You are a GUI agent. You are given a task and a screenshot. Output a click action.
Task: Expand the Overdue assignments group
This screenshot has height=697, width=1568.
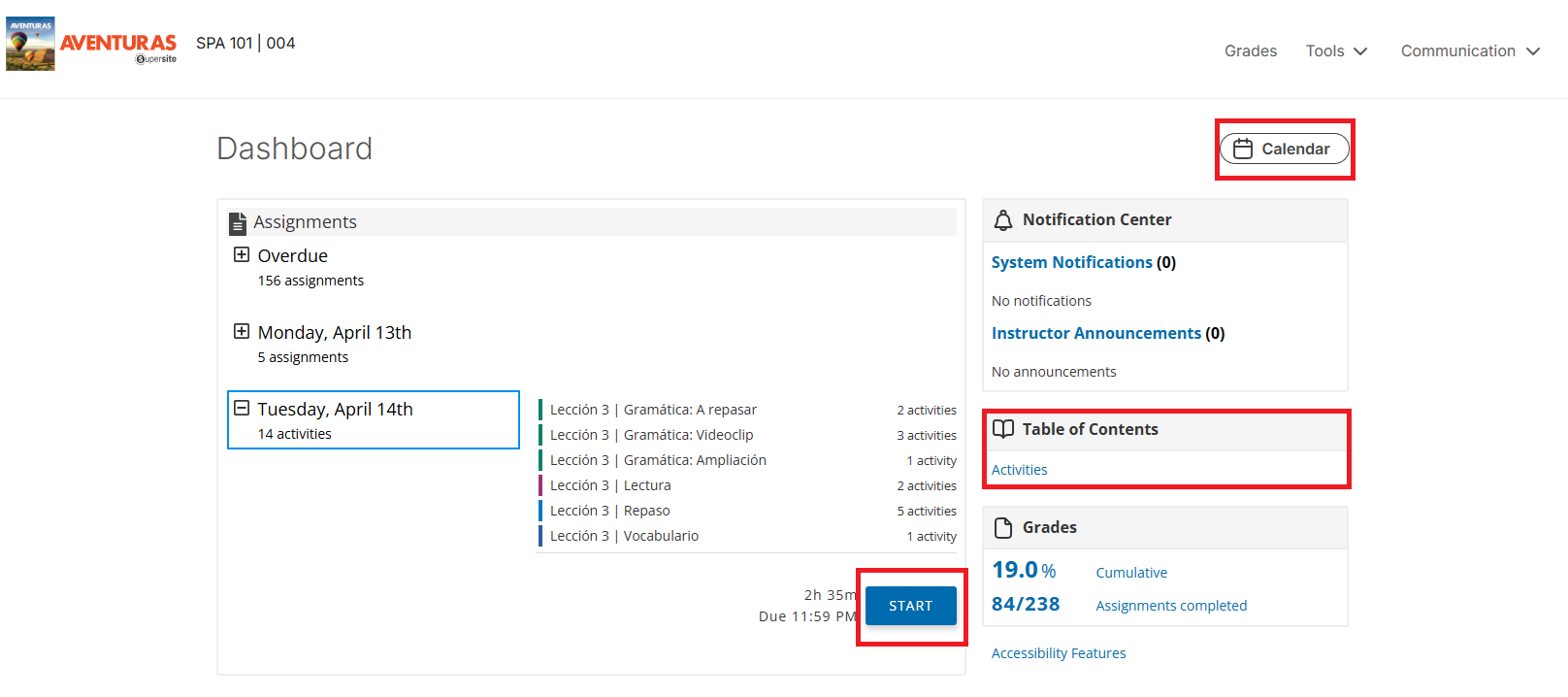point(242,254)
